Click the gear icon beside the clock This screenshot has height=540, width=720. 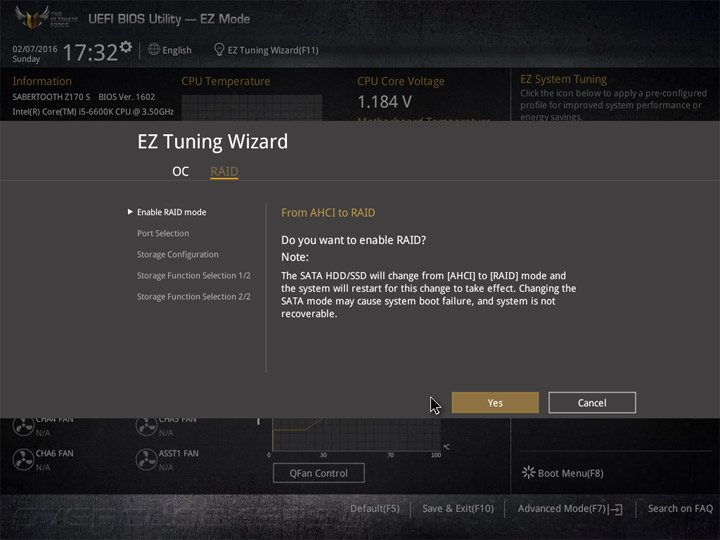(125, 47)
